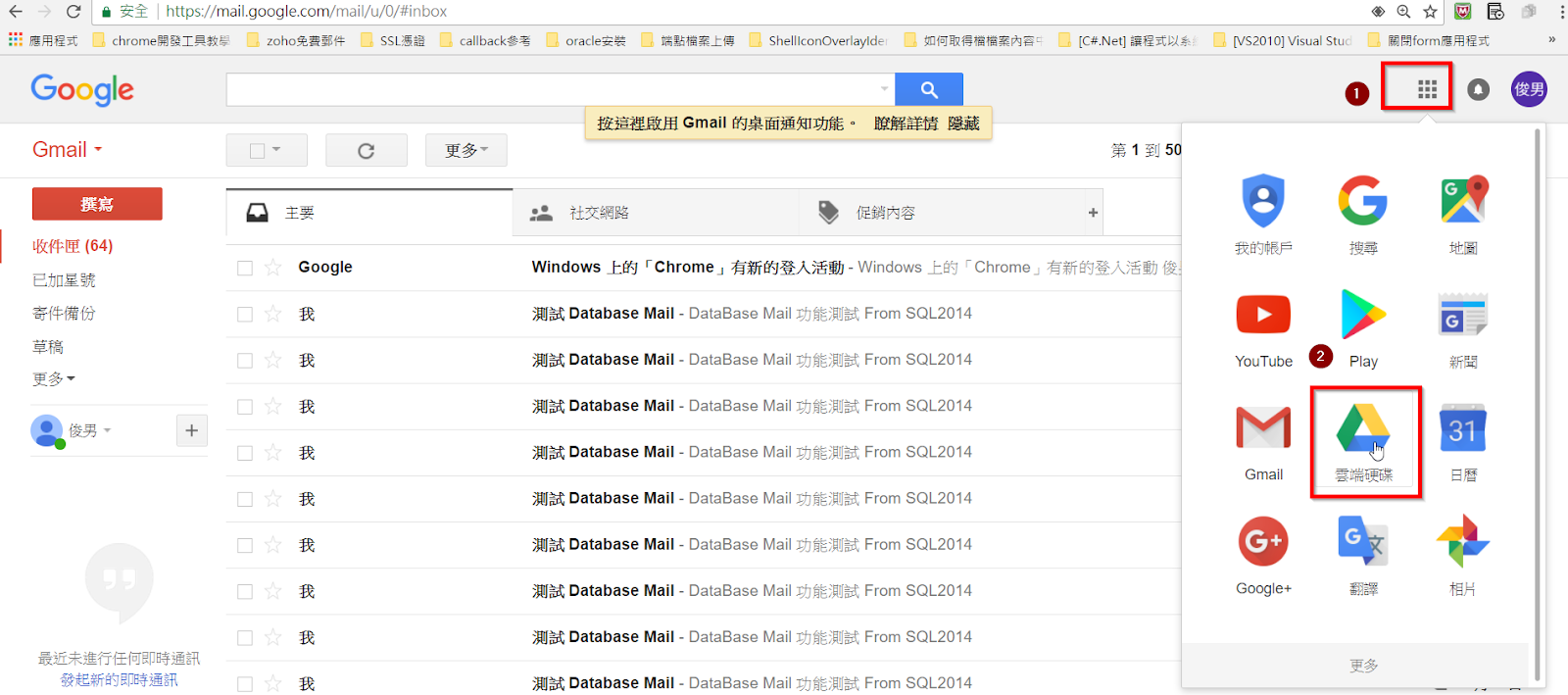1568x695 pixels.
Task: Check the sixth email row checkbox
Action: tap(245, 499)
